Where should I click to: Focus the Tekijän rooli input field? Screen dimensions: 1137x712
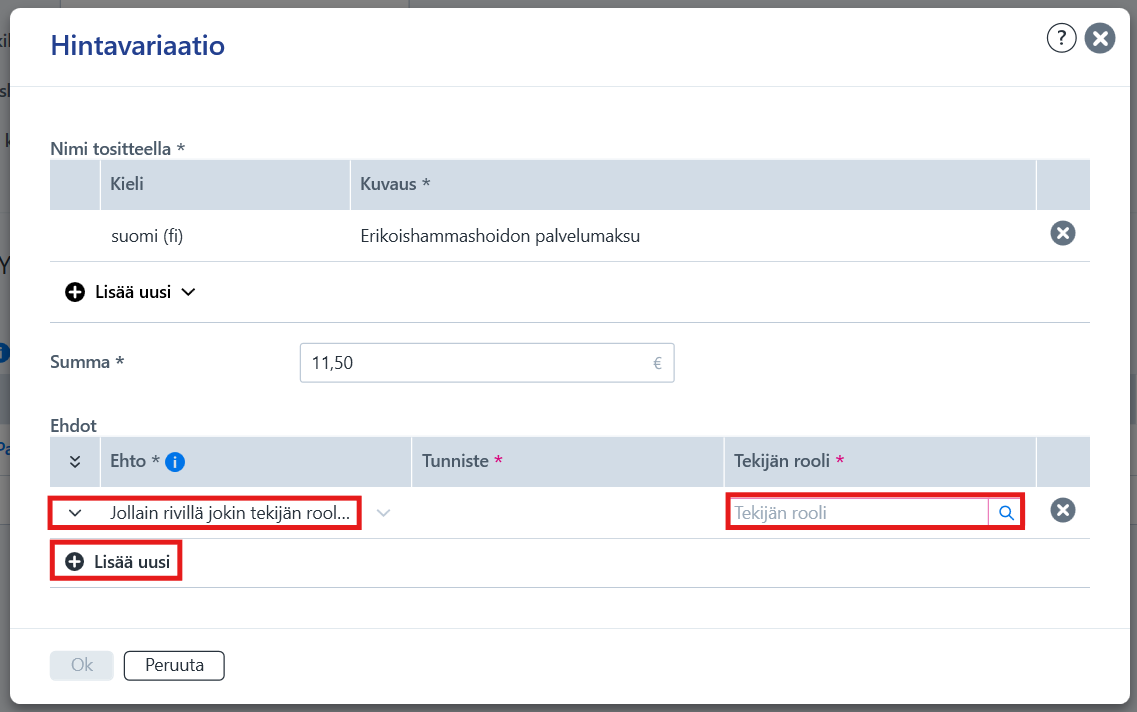tap(858, 513)
